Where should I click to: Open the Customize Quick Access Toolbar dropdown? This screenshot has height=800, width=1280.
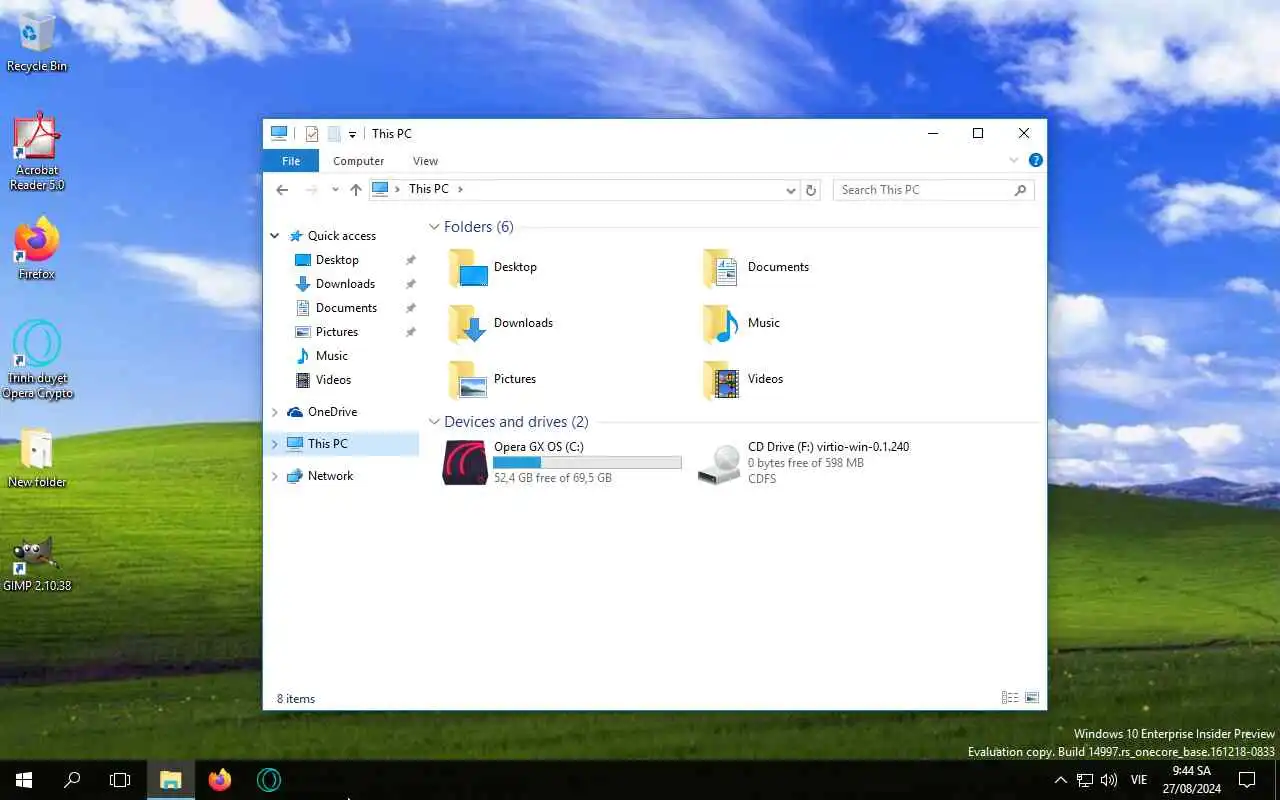352,135
